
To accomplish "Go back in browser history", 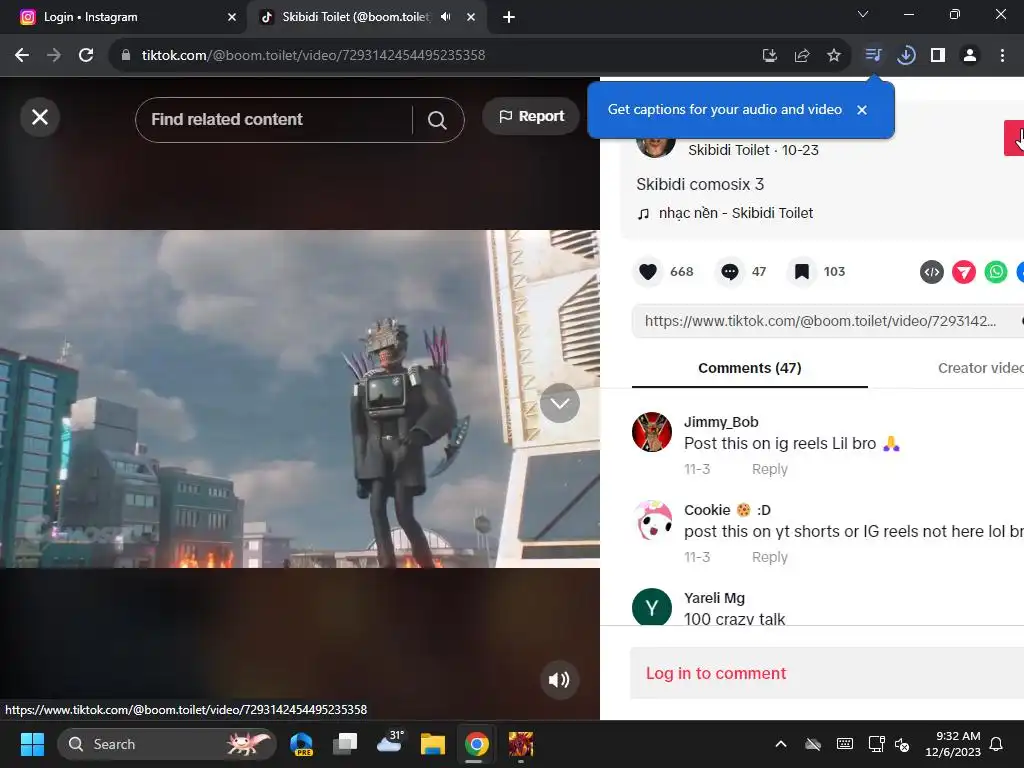I will click(x=22, y=56).
